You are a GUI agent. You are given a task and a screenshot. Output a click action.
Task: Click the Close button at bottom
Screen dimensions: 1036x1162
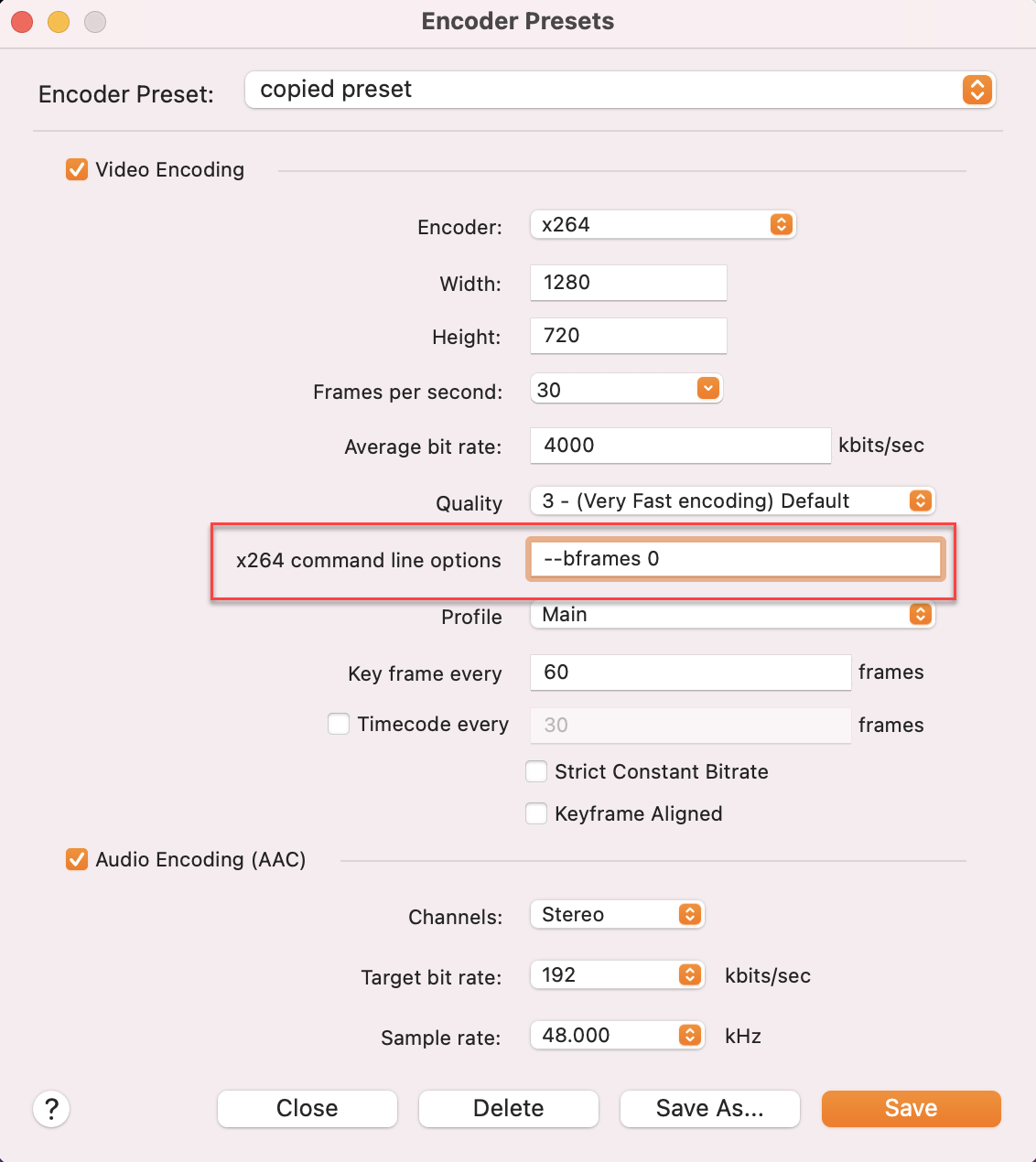click(x=308, y=1109)
